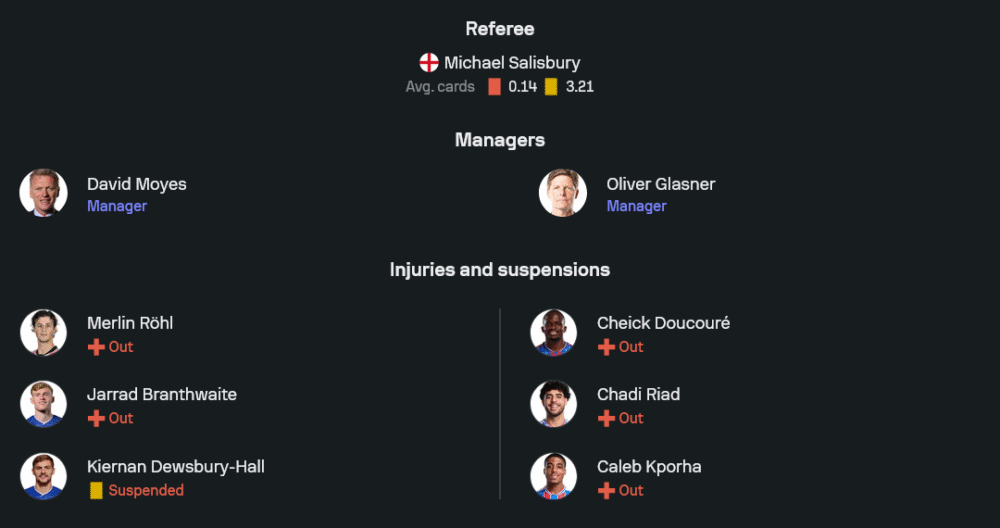Click the injury cross icon under Chadi Riad

[606, 419]
